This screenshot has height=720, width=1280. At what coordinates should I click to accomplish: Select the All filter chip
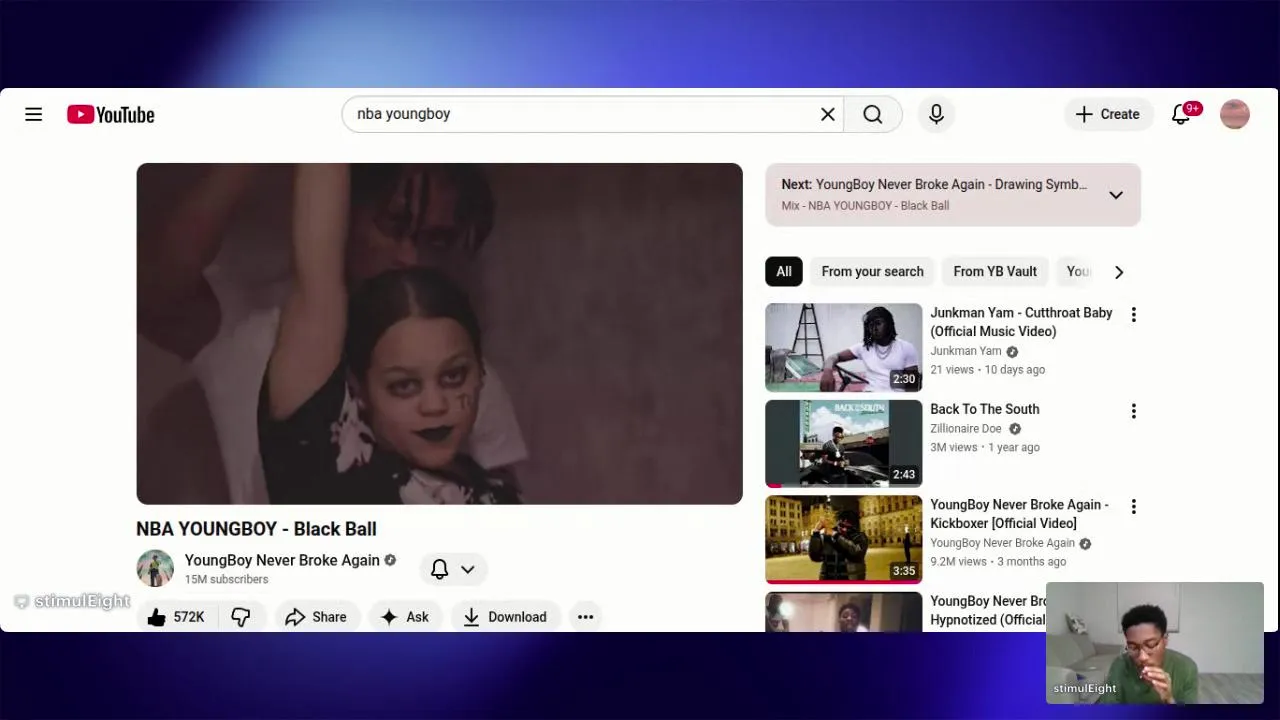click(x=784, y=272)
